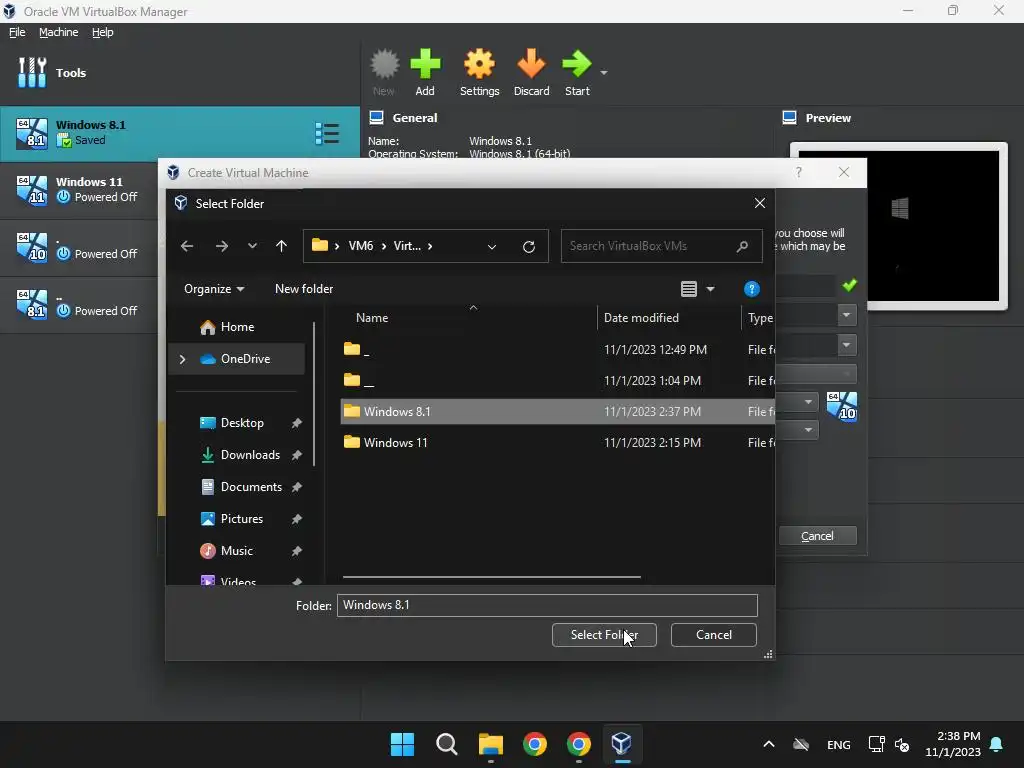
Task: Go forward in Select Folder dialog
Action: coord(221,246)
